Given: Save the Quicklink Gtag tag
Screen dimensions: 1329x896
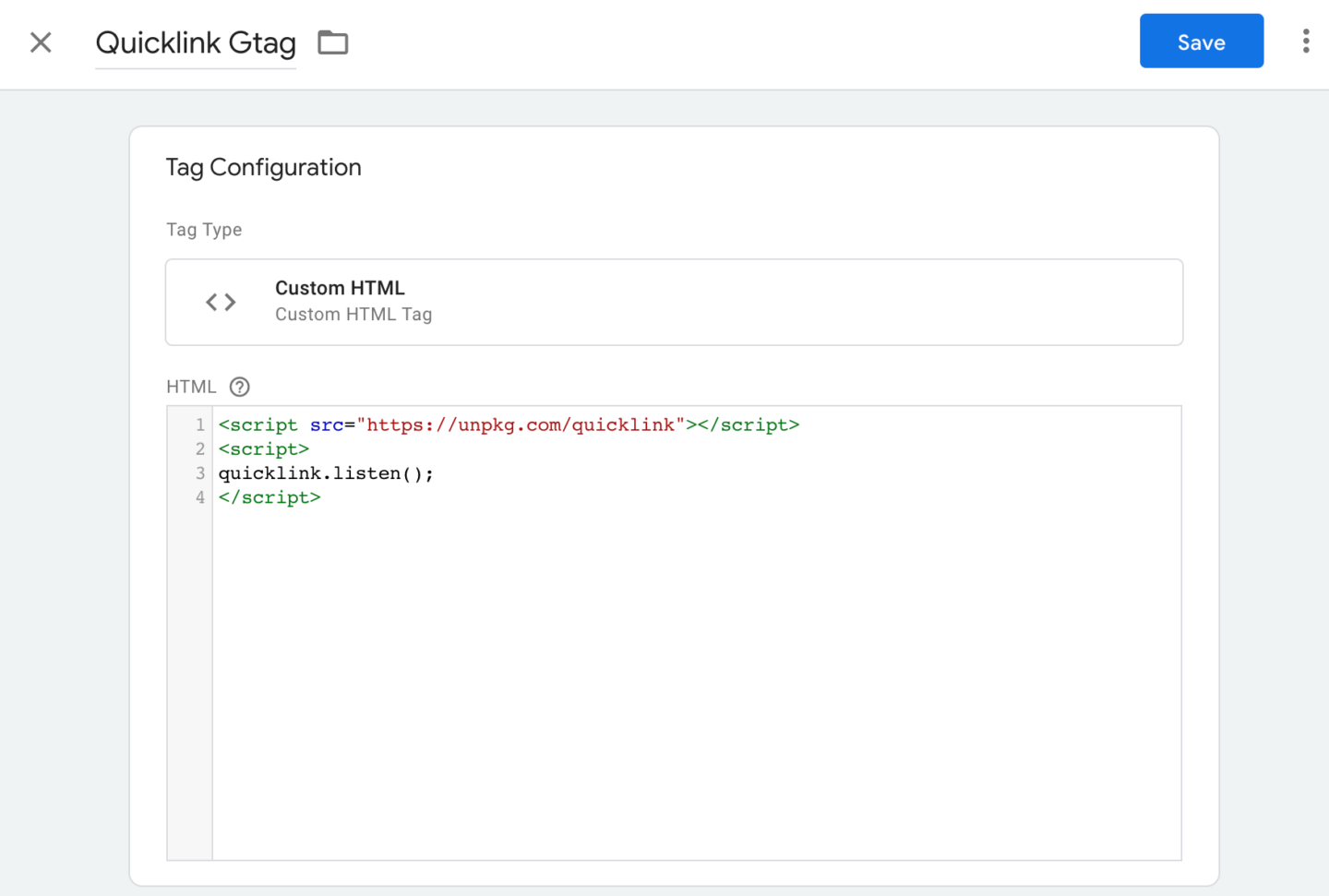Looking at the screenshot, I should pyautogui.click(x=1201, y=42).
